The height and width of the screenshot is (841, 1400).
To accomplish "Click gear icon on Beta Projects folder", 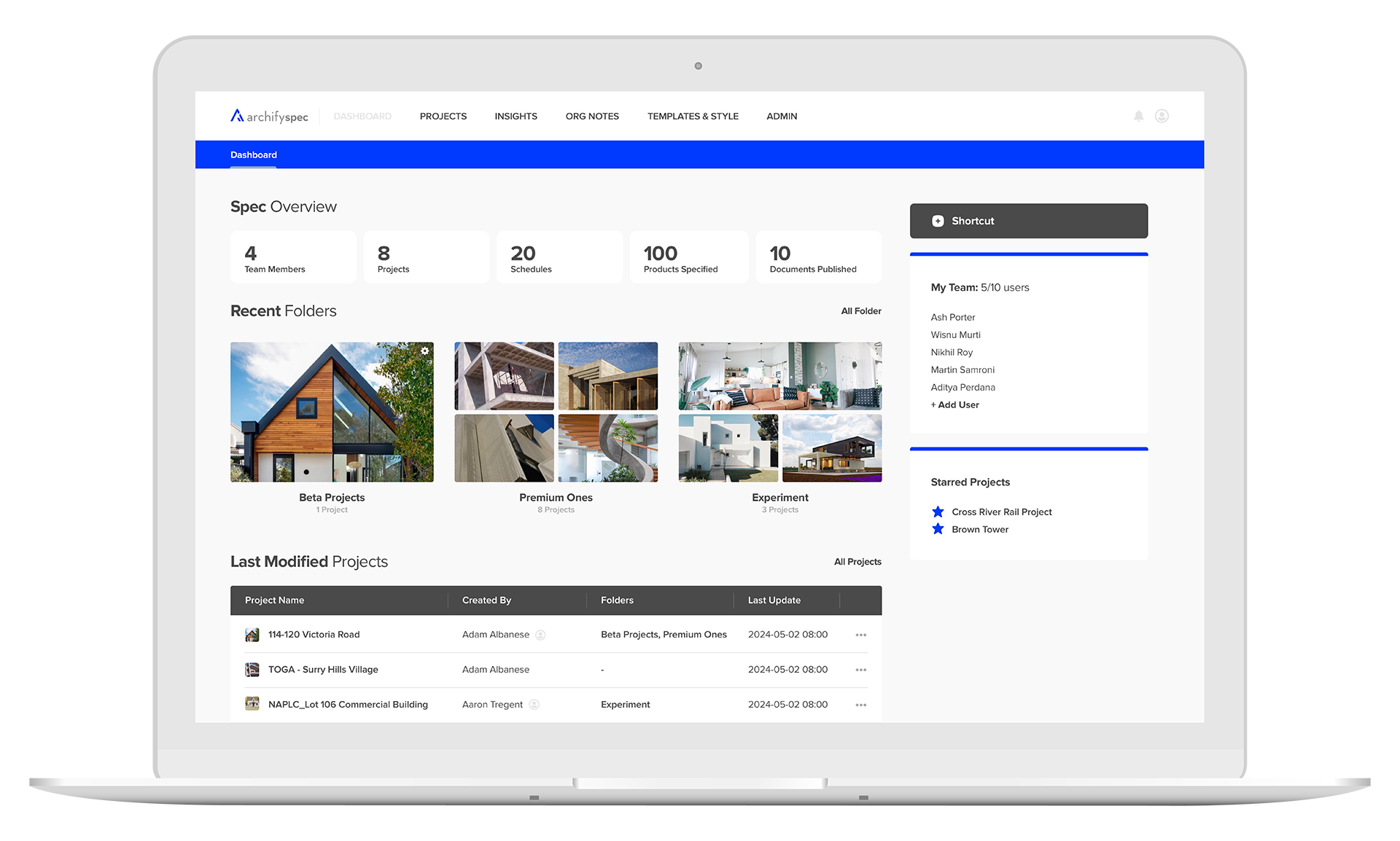I will click(x=425, y=351).
